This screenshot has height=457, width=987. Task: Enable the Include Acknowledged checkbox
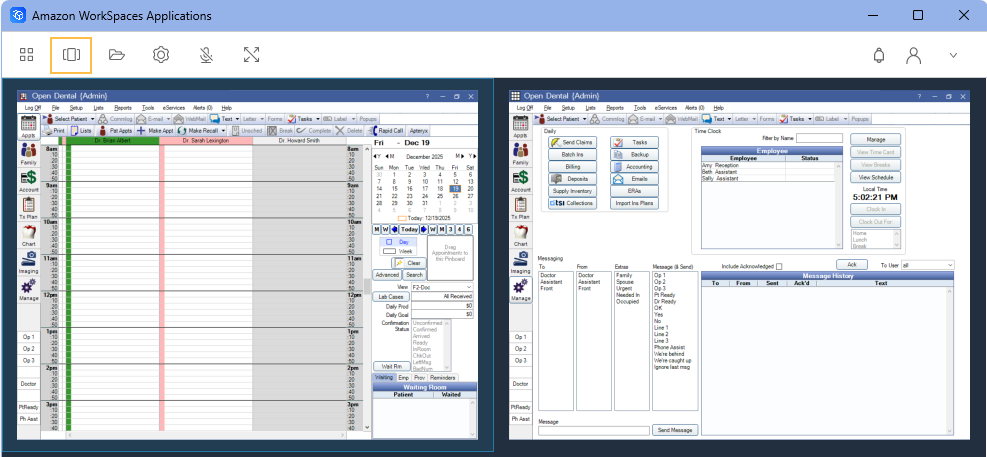click(x=779, y=266)
